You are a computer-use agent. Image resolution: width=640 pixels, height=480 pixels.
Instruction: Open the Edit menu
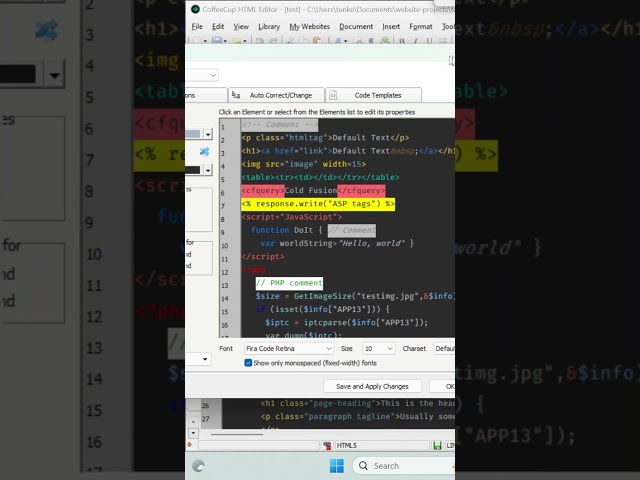(218, 27)
